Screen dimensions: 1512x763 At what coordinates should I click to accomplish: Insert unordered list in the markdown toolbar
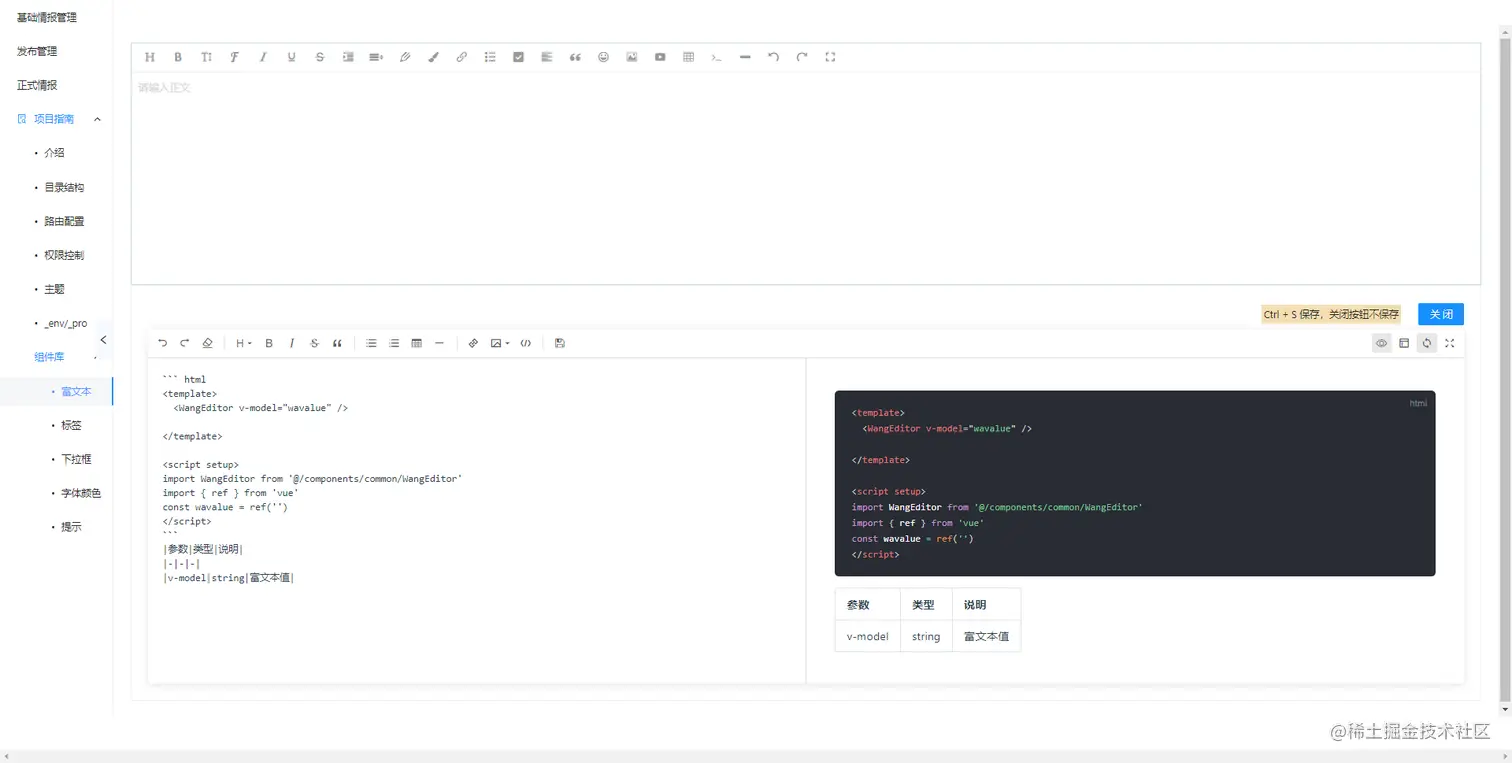pos(371,343)
